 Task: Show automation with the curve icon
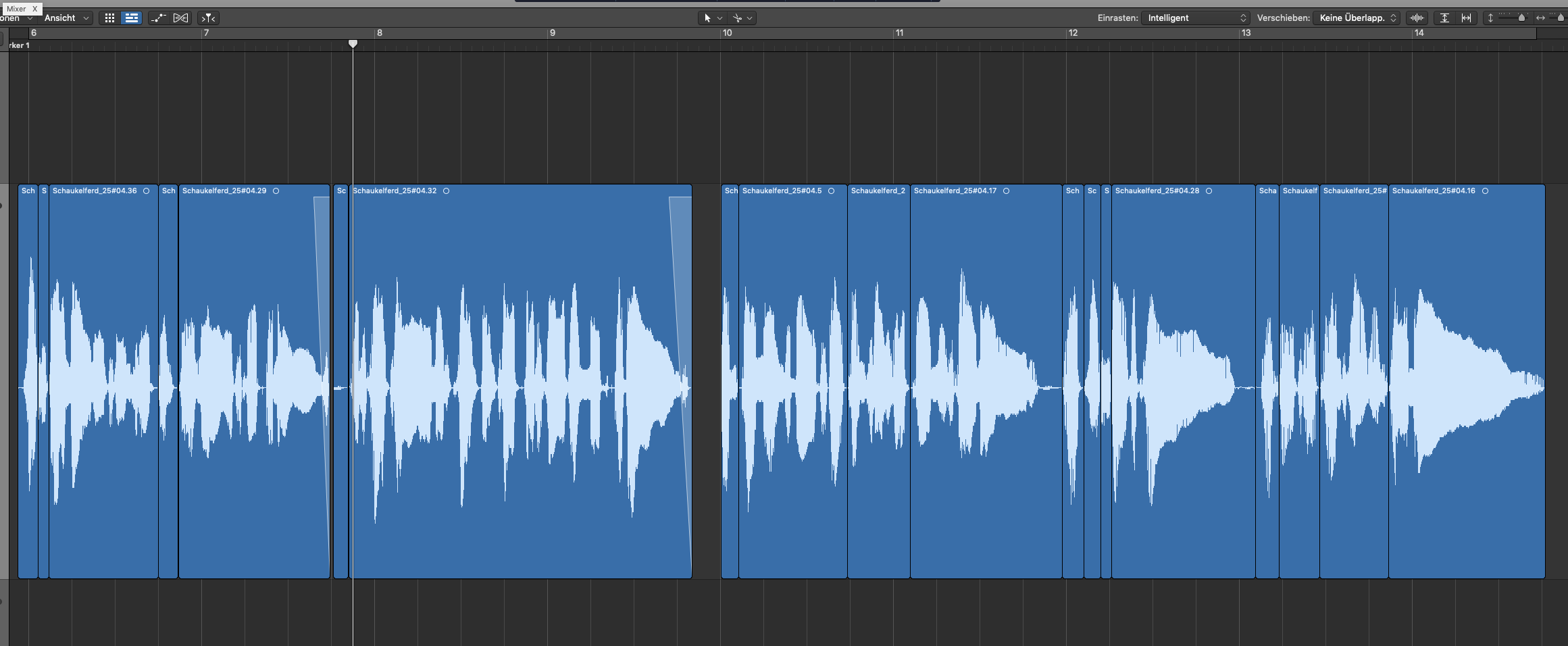(x=158, y=18)
